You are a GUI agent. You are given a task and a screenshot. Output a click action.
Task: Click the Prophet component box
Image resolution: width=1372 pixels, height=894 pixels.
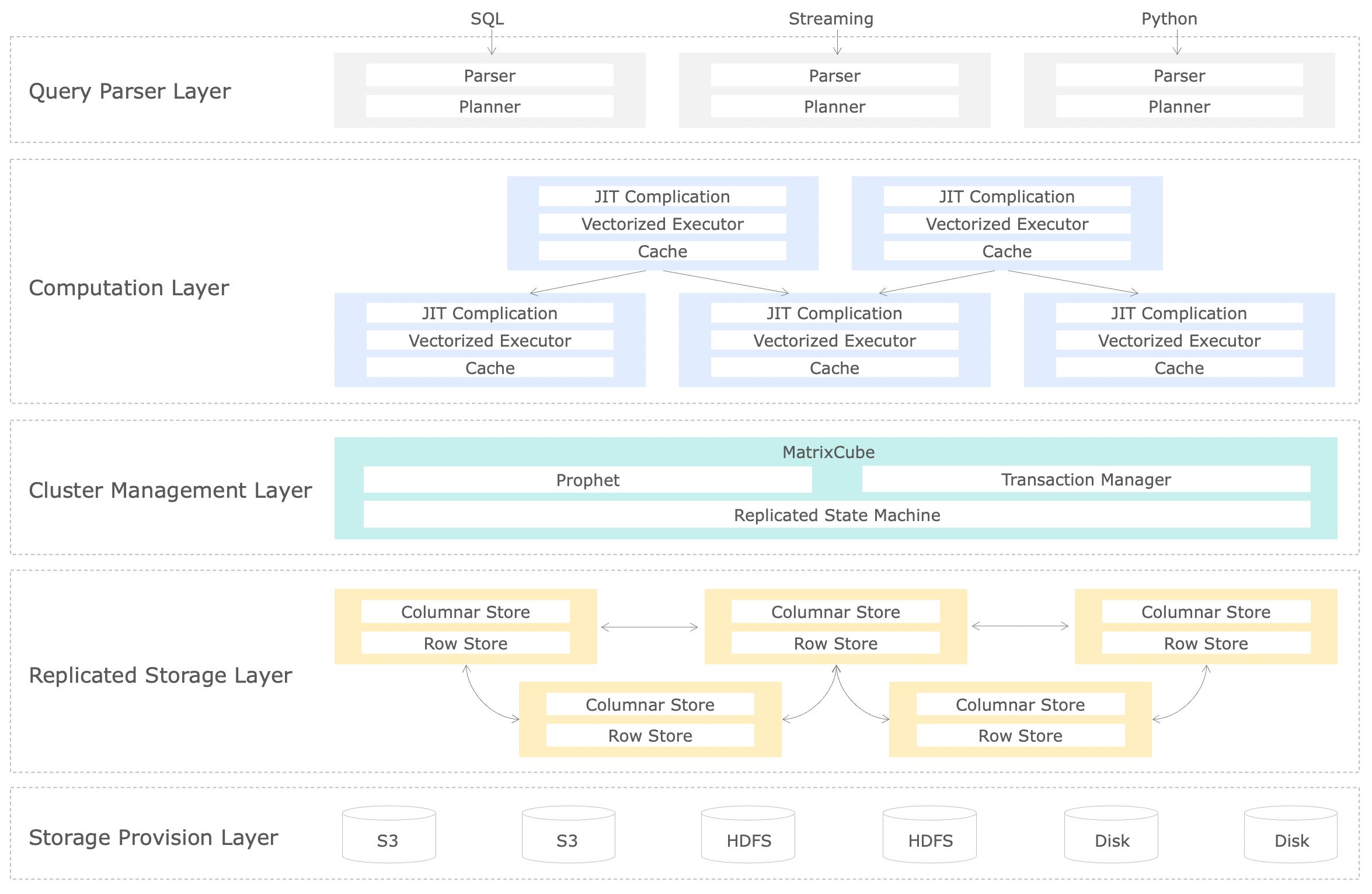[587, 480]
